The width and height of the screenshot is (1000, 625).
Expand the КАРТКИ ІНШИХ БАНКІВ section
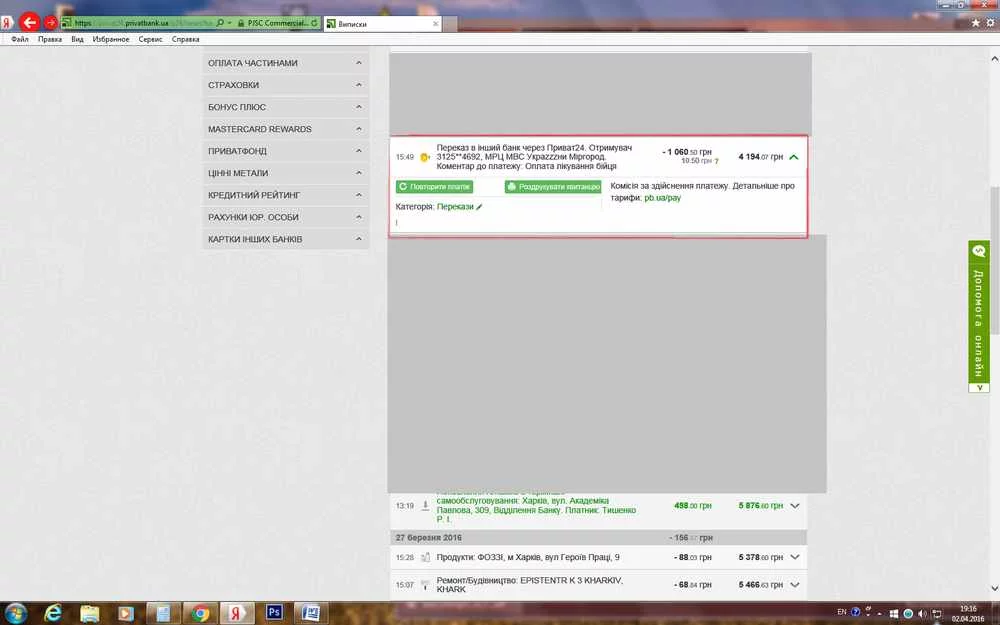coord(286,239)
